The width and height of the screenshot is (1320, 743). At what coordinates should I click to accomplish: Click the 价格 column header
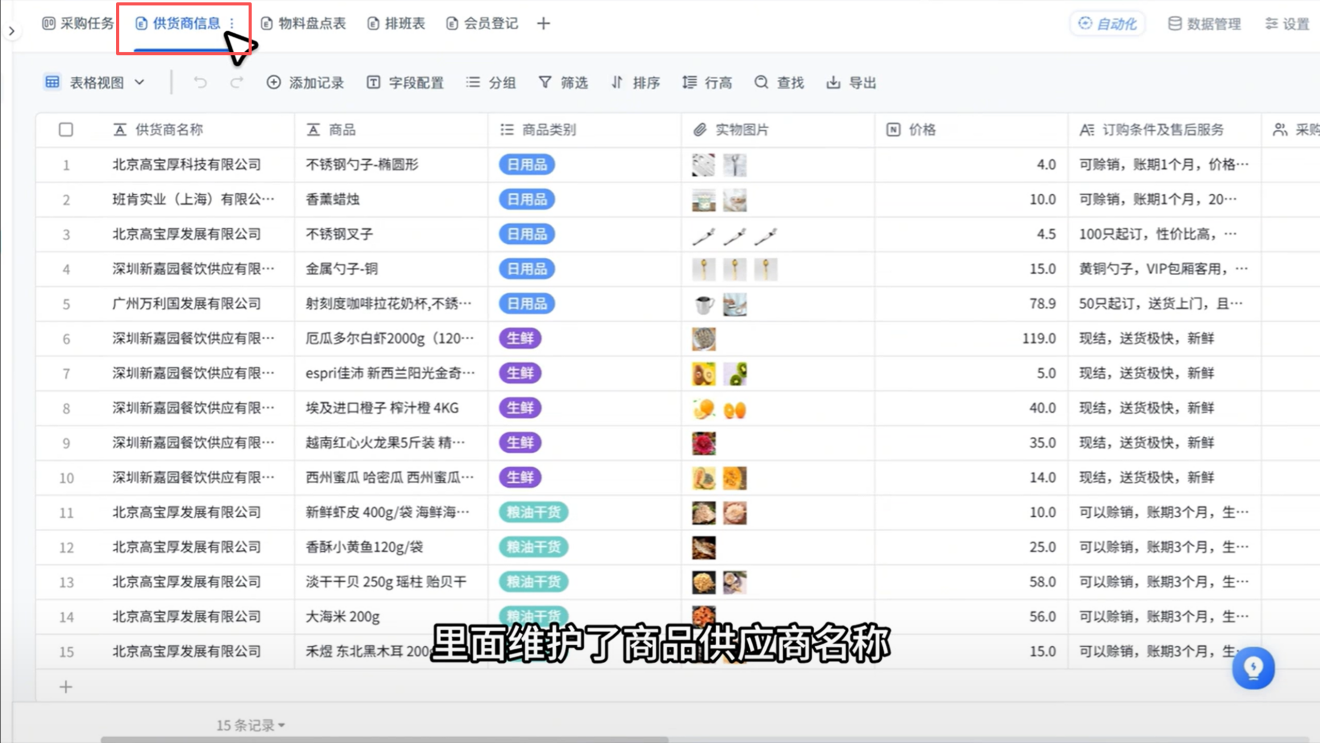[971, 130]
